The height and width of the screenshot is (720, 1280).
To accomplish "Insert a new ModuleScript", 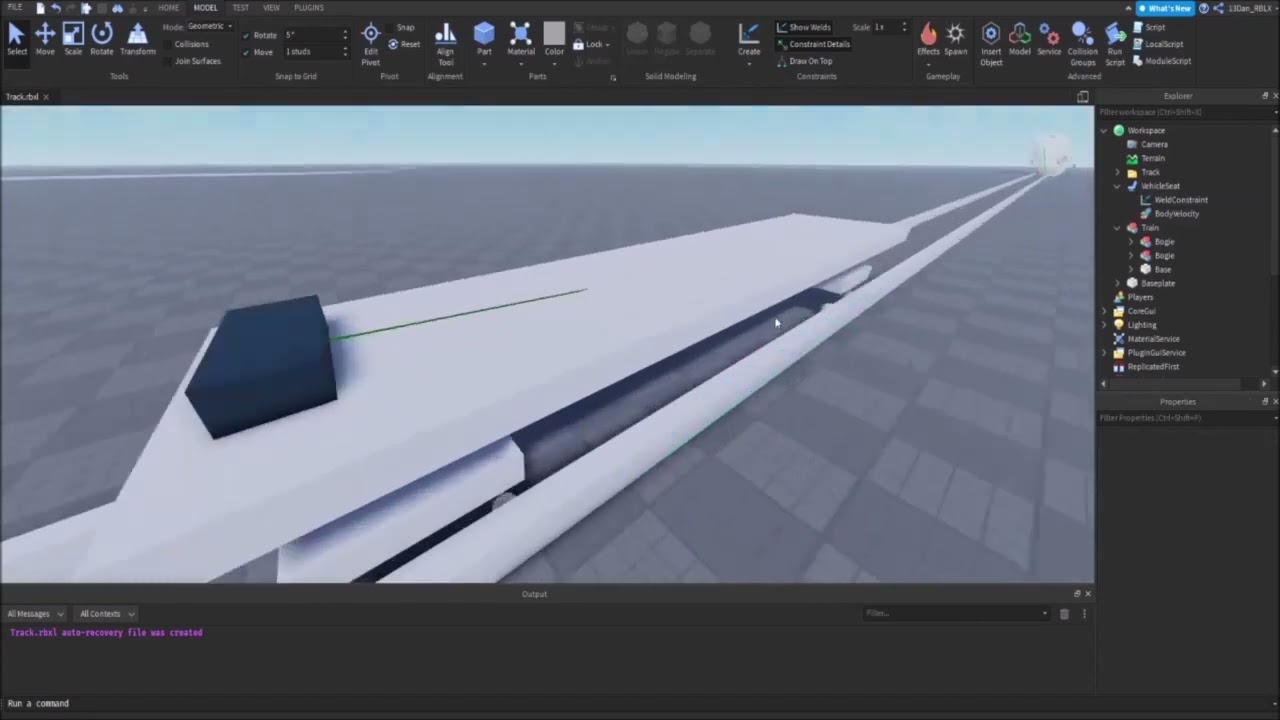I will 1162,61.
